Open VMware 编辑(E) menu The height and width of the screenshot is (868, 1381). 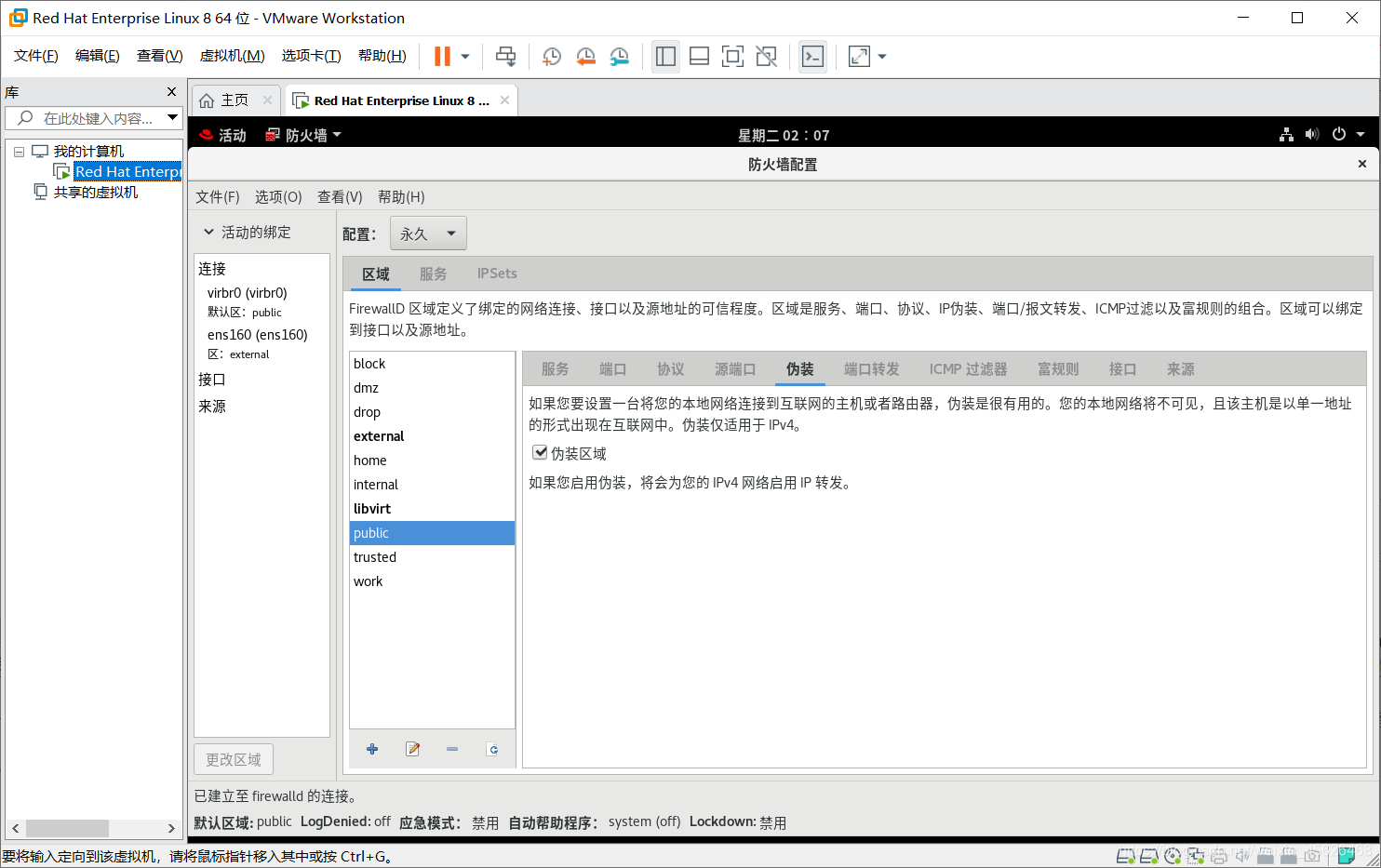(x=98, y=56)
